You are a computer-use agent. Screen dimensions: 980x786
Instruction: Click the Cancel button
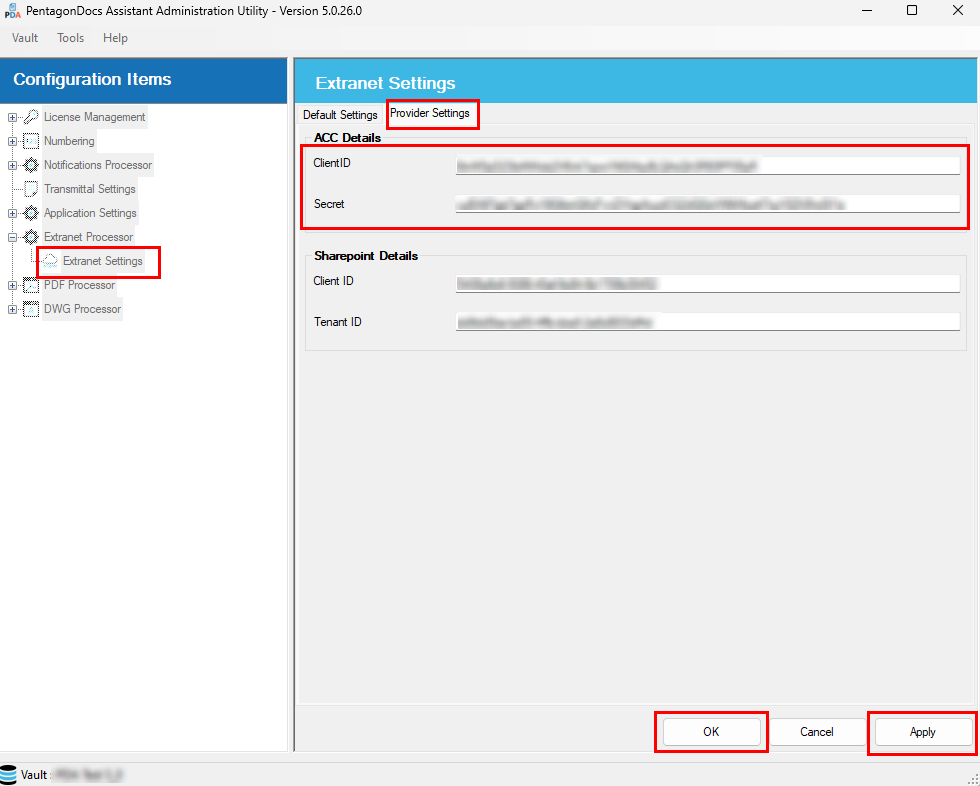click(817, 732)
